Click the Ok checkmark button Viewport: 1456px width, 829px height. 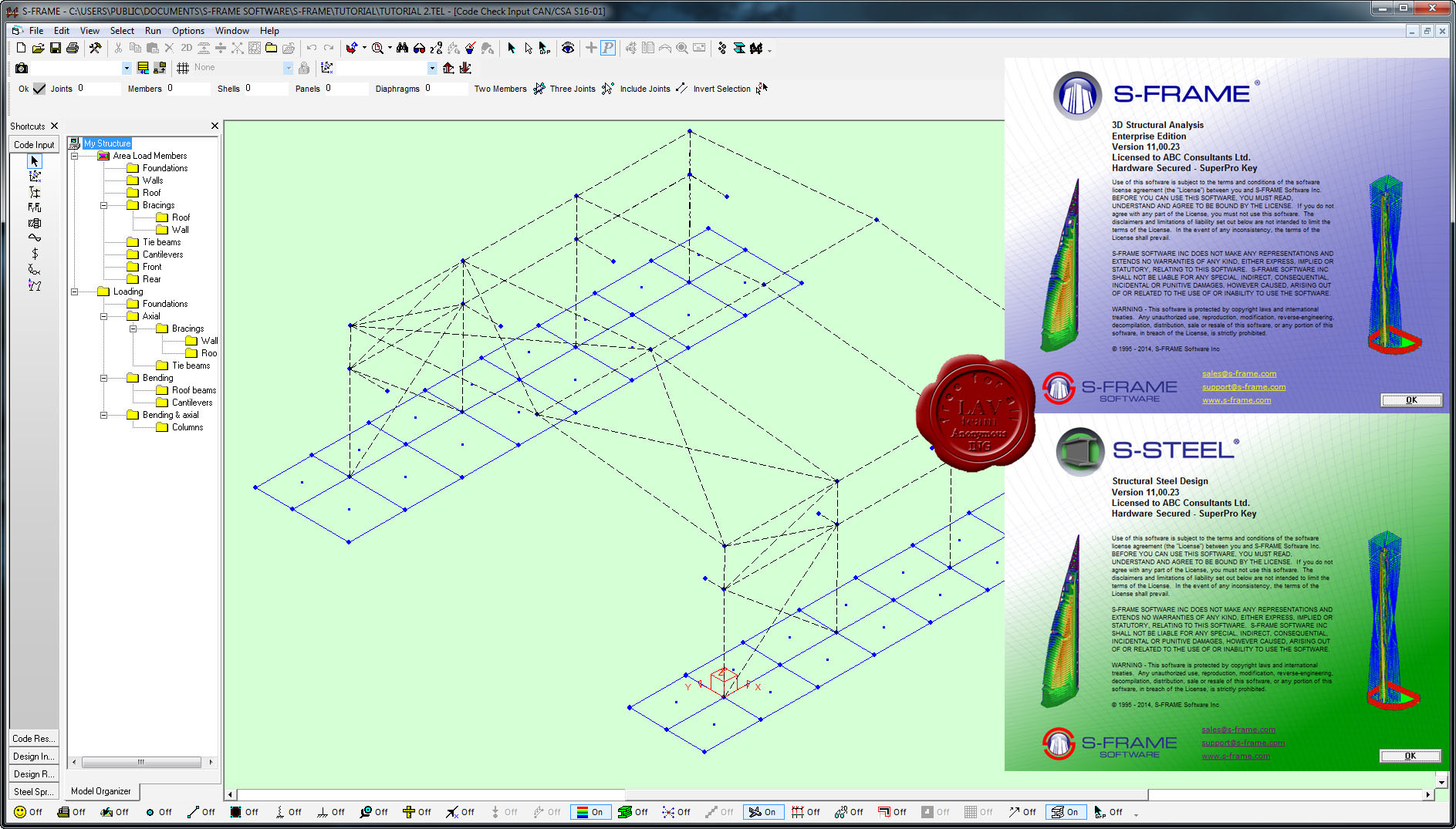click(39, 89)
